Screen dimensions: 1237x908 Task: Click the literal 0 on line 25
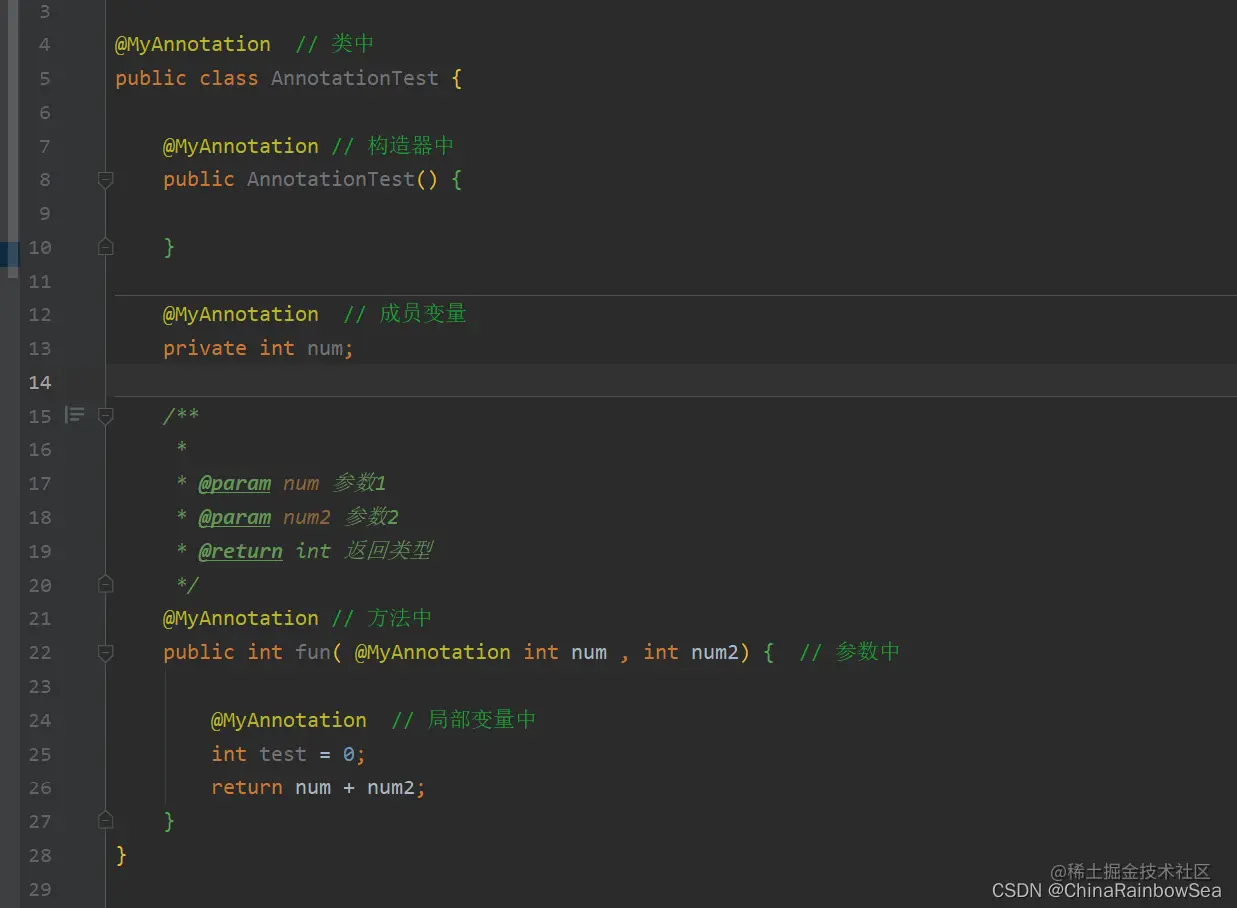click(349, 754)
